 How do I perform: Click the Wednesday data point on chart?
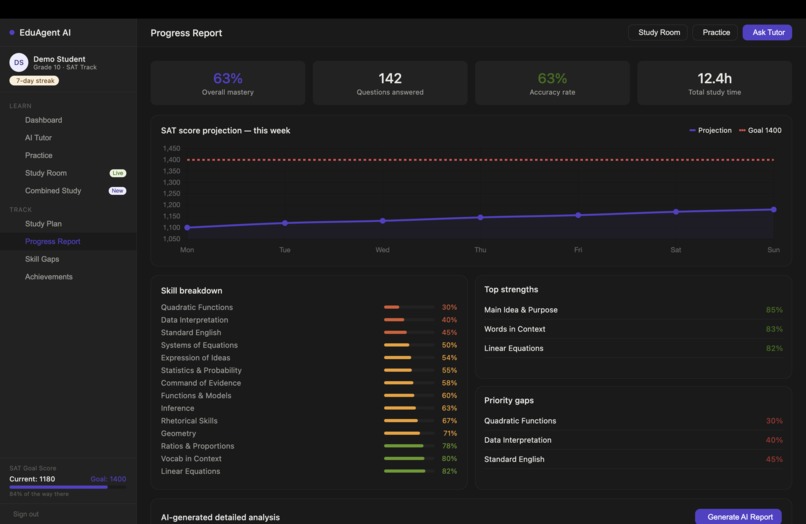tap(382, 221)
